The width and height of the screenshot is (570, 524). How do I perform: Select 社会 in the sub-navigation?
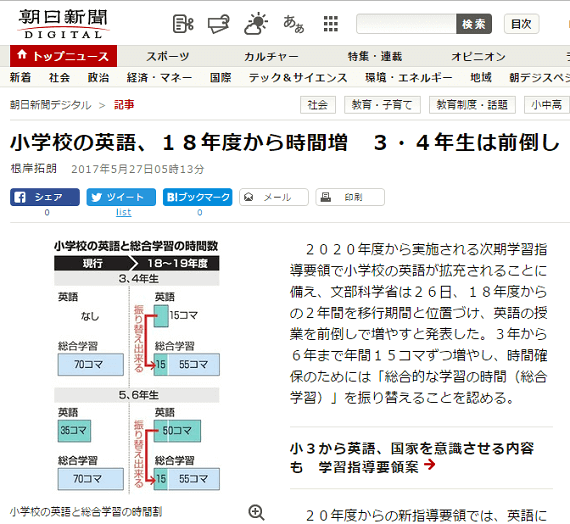pyautogui.click(x=59, y=77)
